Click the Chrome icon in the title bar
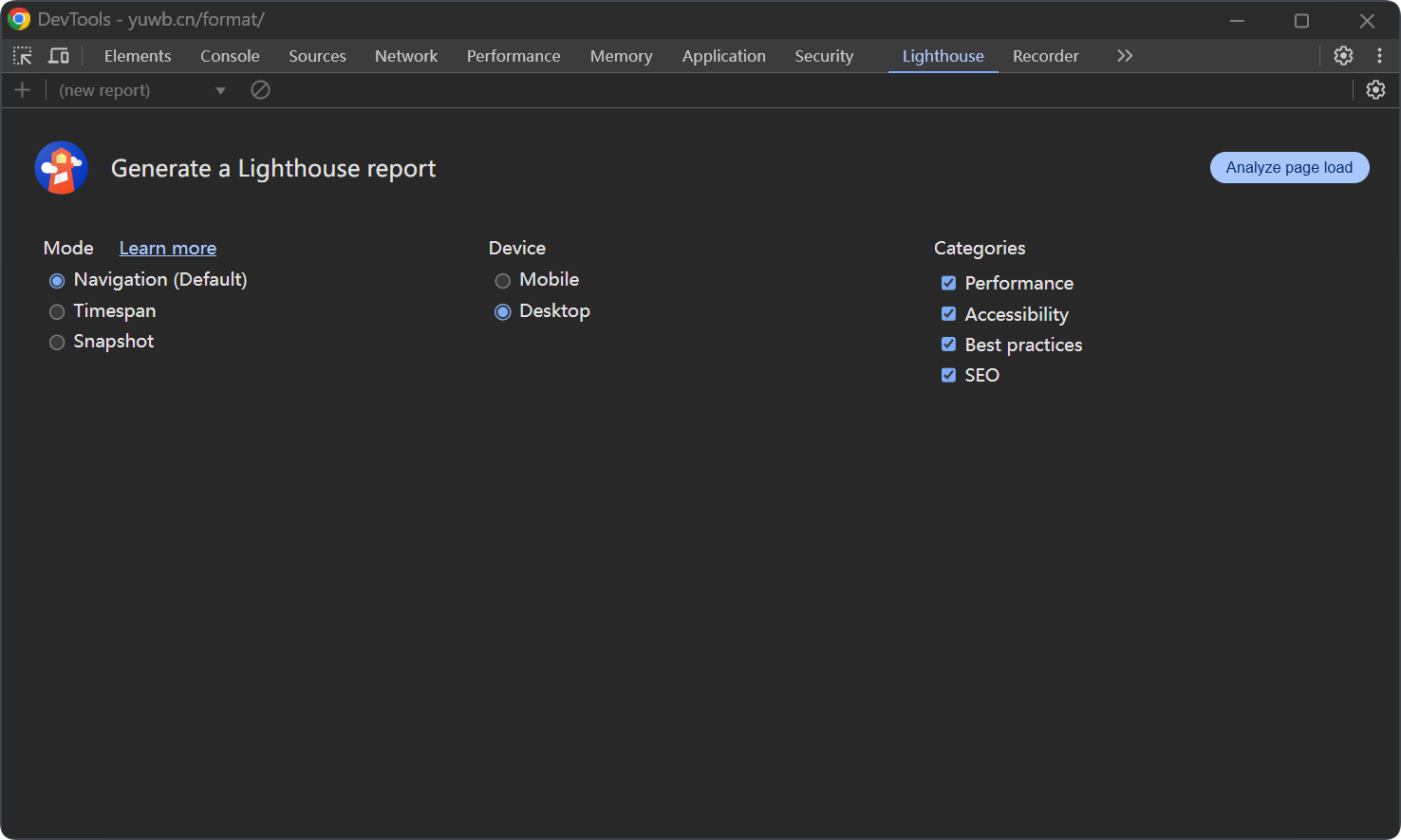Screen dimensions: 1401x840 coord(19,19)
